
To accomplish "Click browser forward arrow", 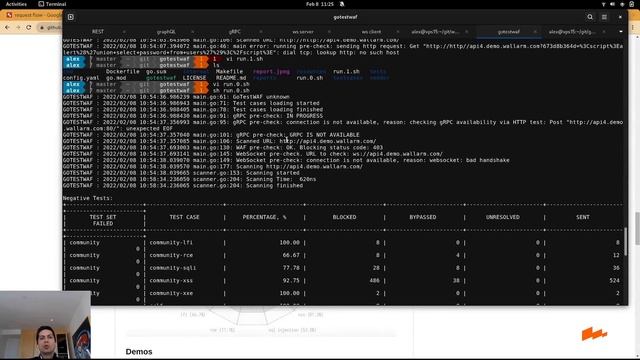I will tap(18, 27).
